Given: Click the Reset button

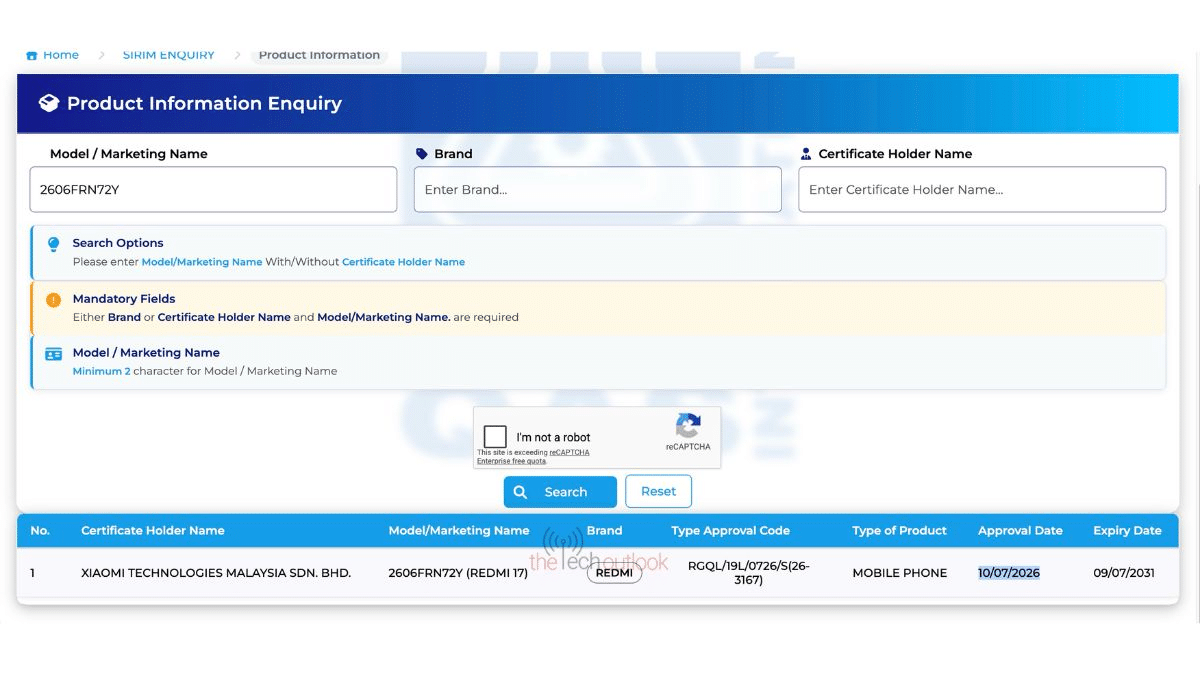Looking at the screenshot, I should 658,491.
